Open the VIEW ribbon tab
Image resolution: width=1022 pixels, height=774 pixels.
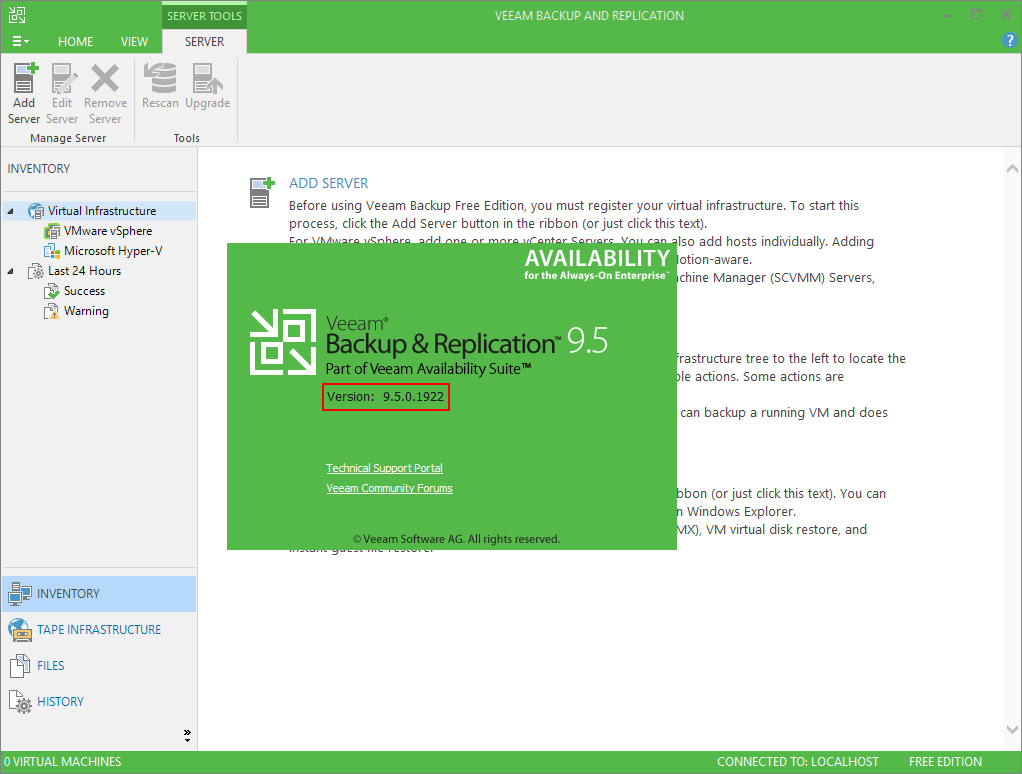click(134, 42)
